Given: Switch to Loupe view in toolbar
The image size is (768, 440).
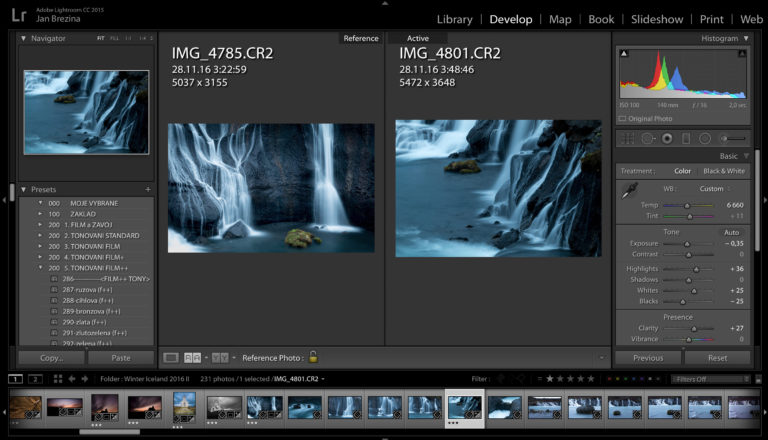Looking at the screenshot, I should [171, 357].
